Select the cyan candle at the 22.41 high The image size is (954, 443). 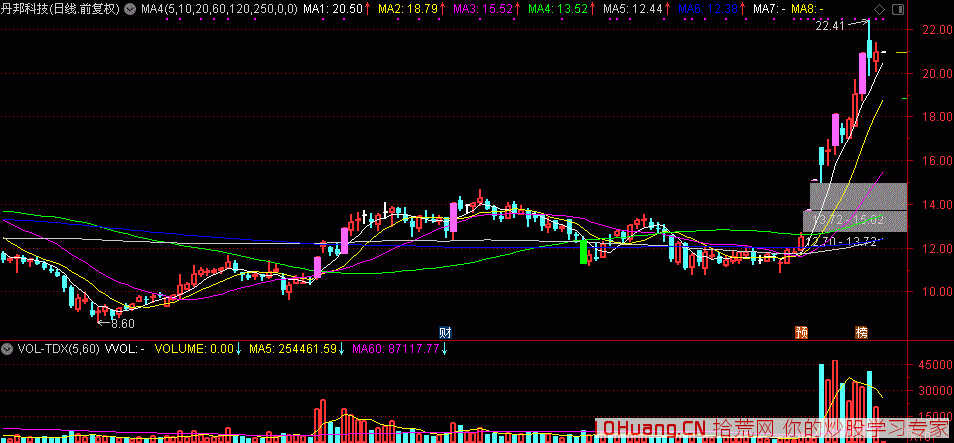[869, 49]
